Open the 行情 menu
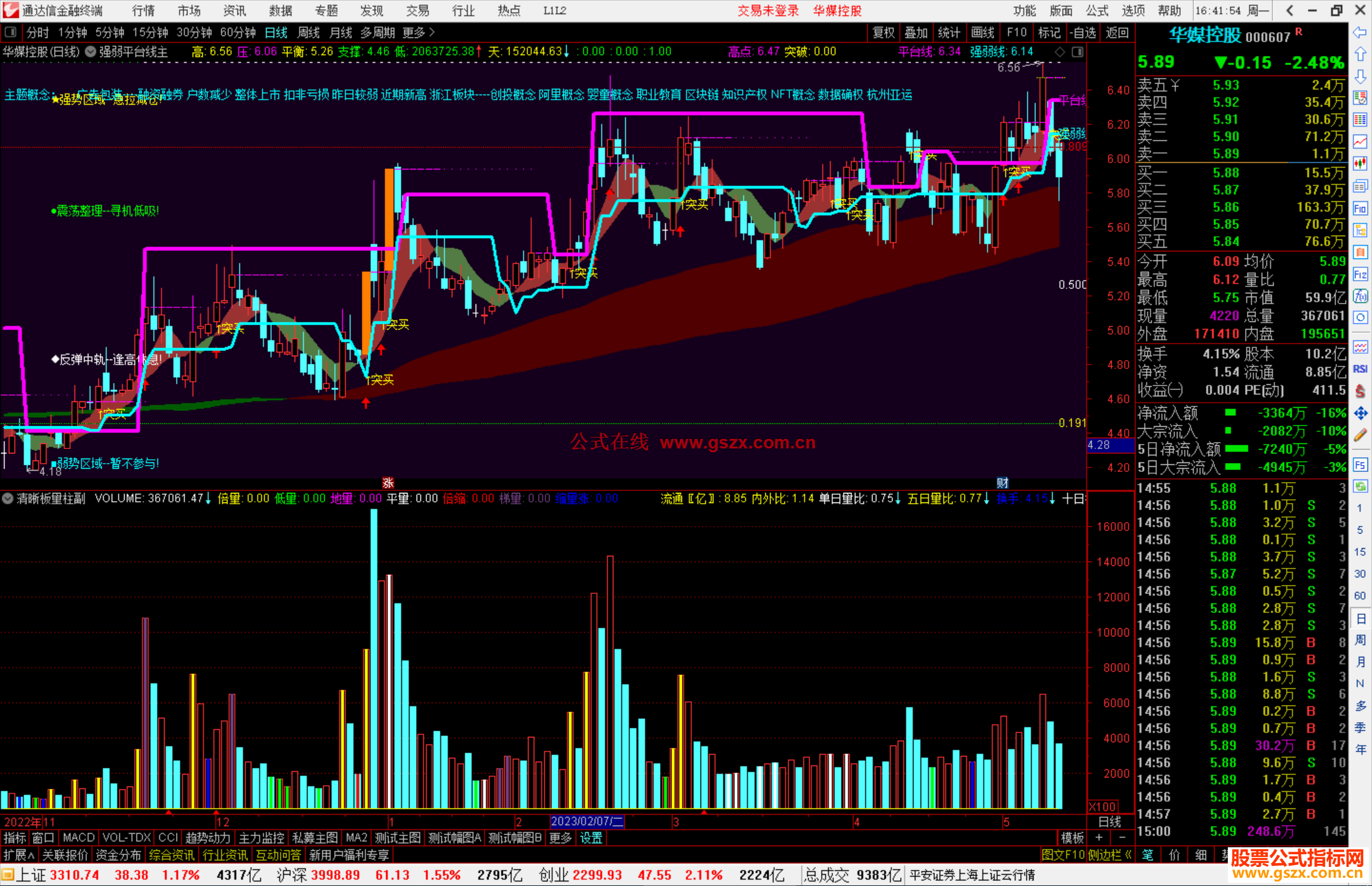 point(144,11)
